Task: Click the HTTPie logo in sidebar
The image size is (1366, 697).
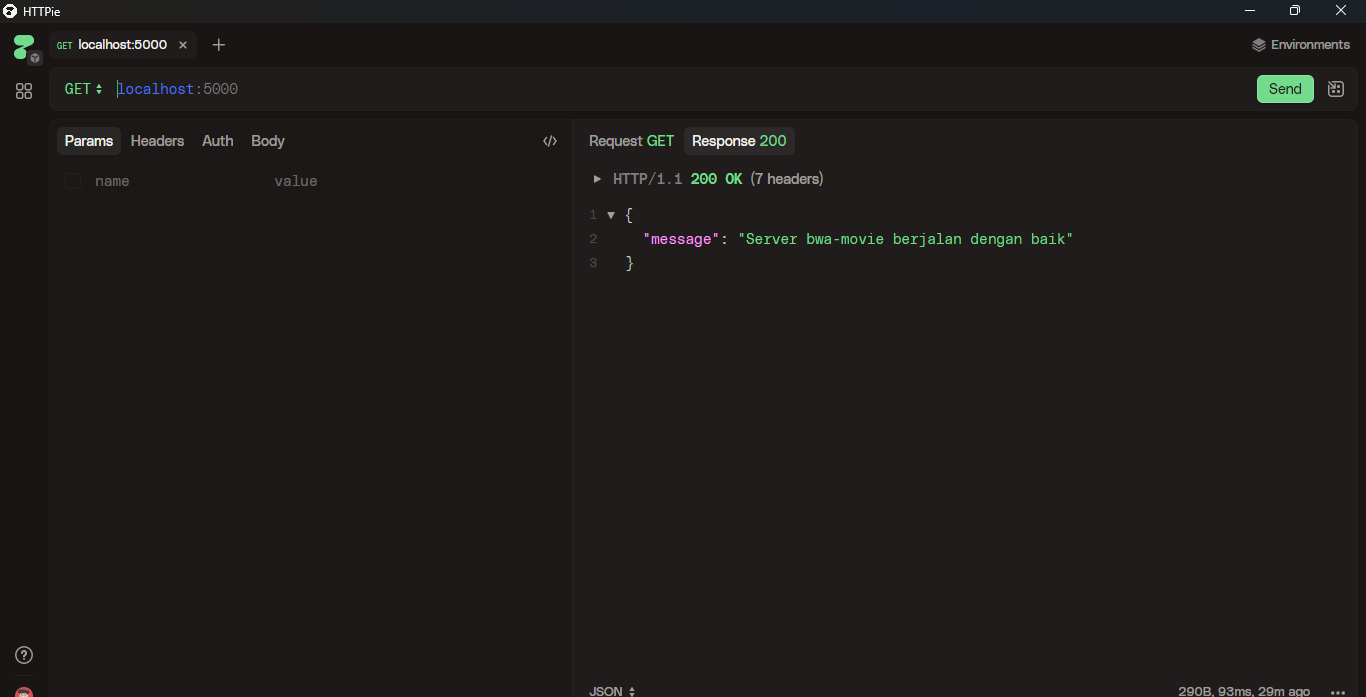Action: point(23,47)
